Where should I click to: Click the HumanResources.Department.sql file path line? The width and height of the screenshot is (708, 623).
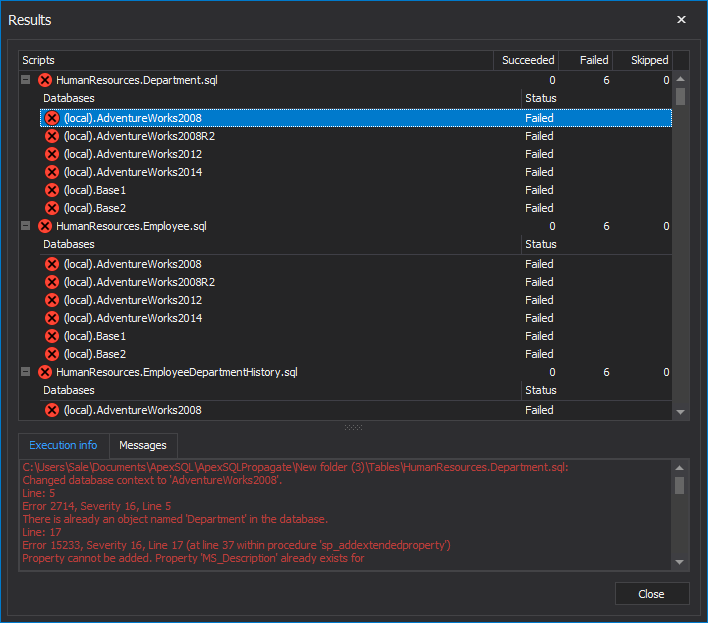coord(295,467)
